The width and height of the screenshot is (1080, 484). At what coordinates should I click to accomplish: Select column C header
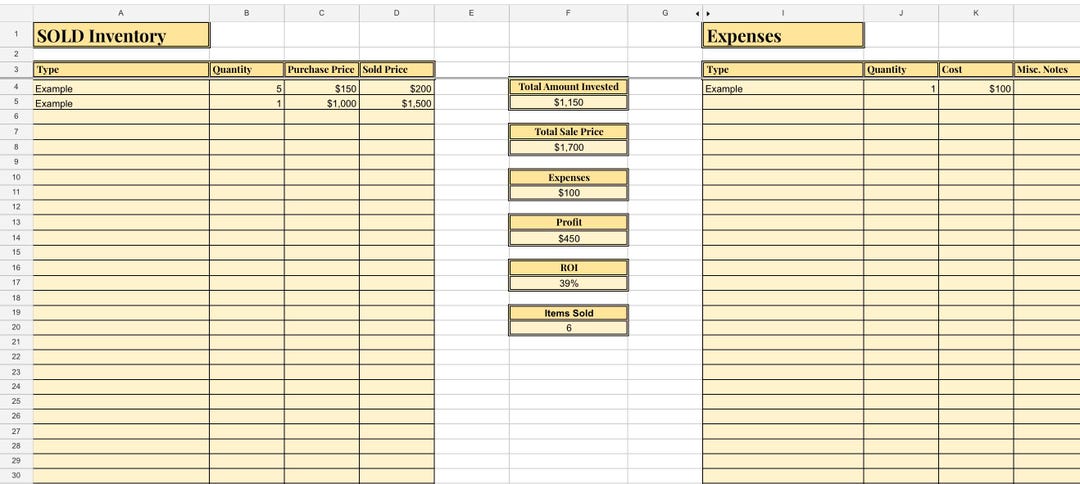point(322,13)
